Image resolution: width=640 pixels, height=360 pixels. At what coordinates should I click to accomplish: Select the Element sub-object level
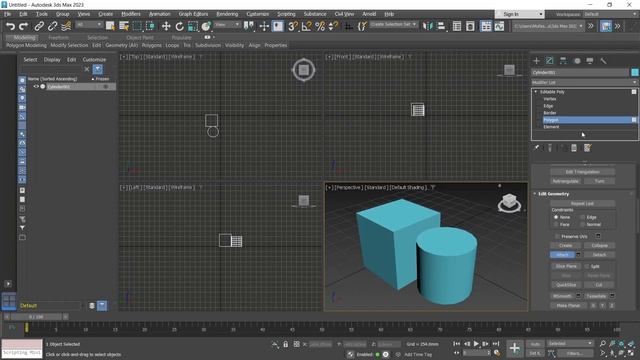pos(551,127)
